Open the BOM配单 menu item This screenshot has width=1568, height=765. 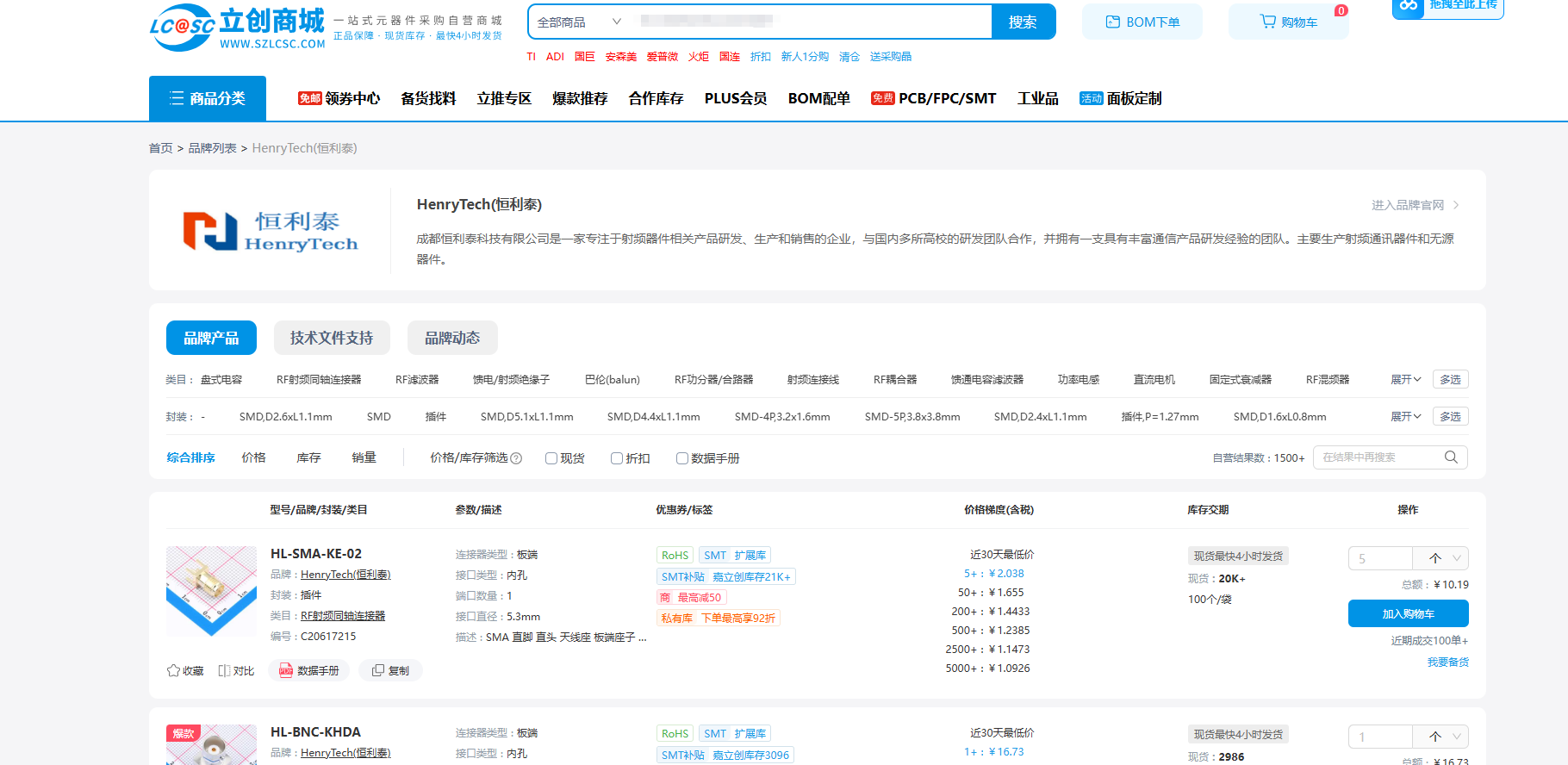coord(819,98)
